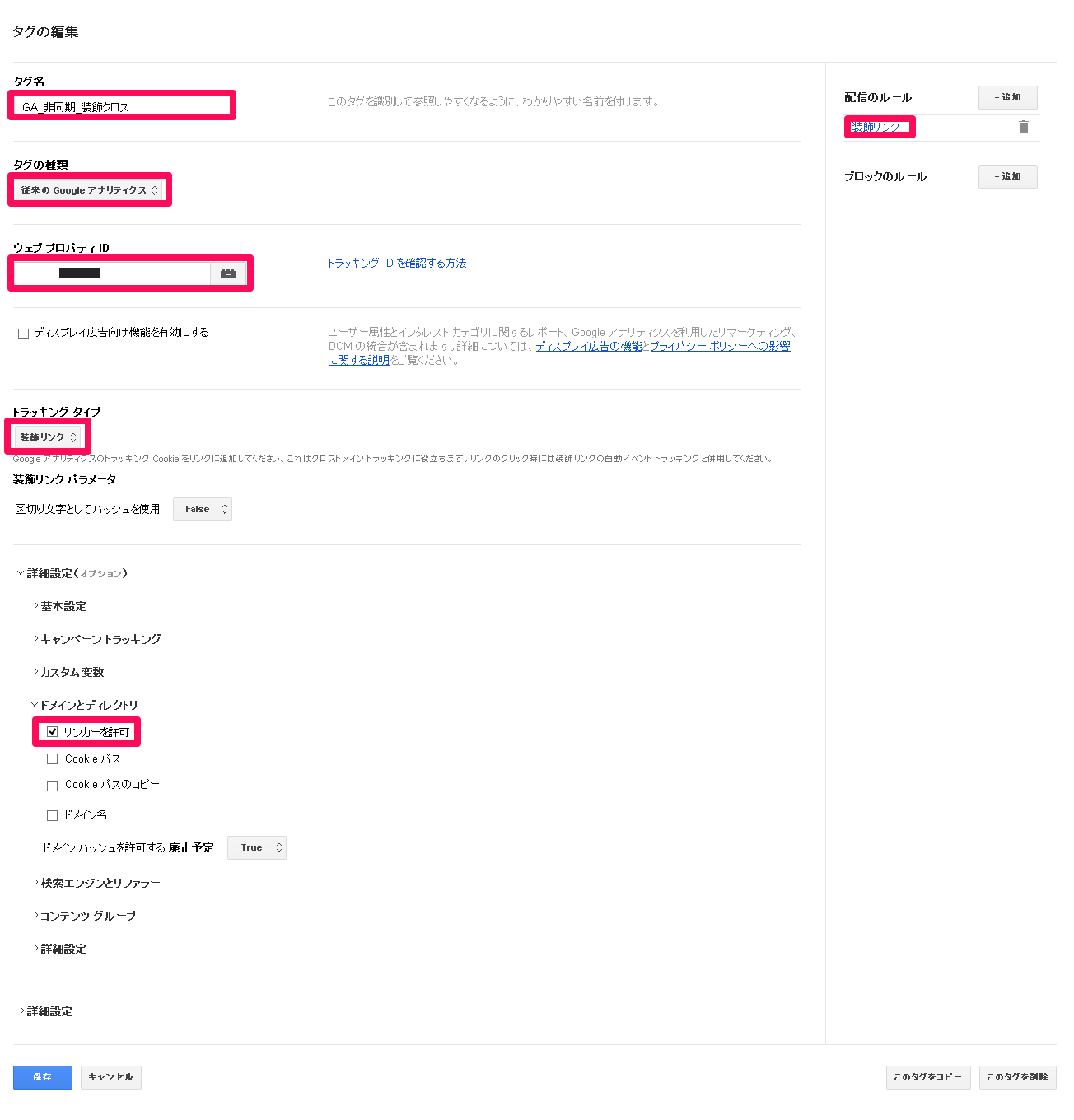Uncheck the リンカーを許可 checkbox

click(53, 732)
